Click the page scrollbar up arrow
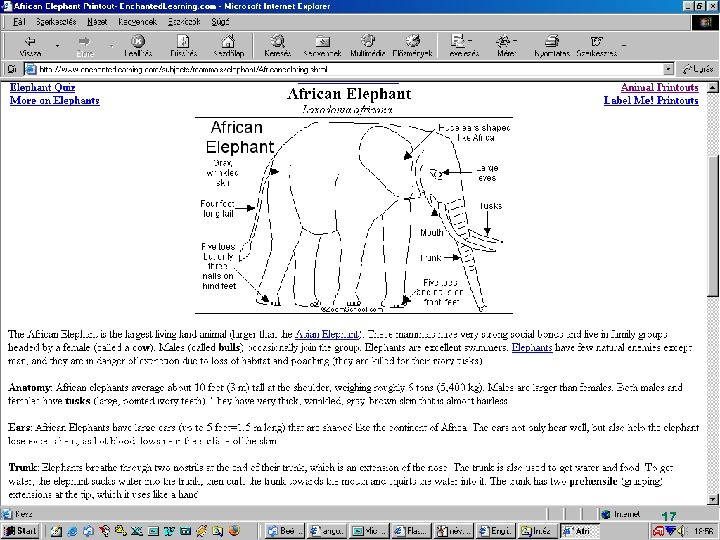 click(712, 87)
